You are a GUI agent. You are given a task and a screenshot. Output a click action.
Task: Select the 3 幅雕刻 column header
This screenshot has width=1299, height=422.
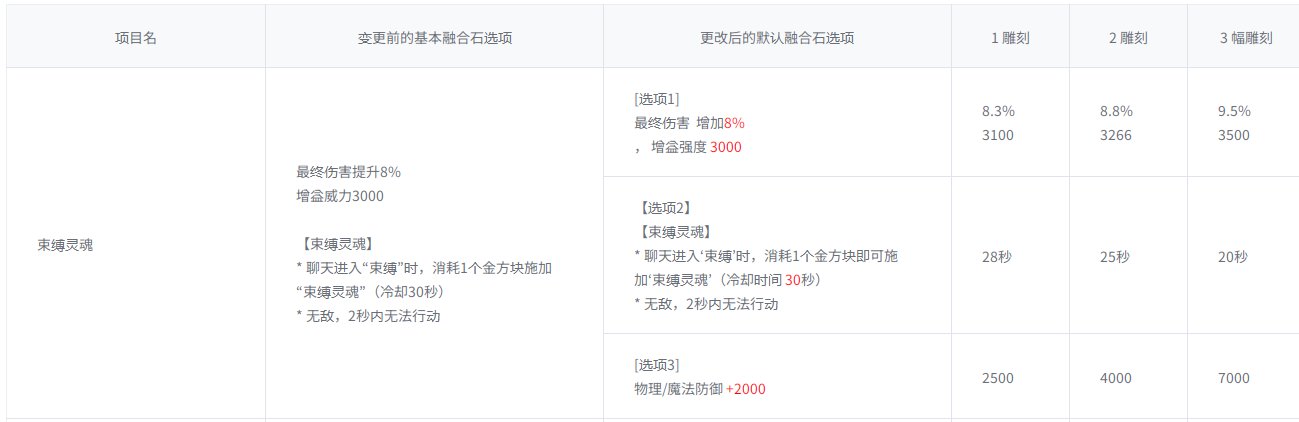click(x=1245, y=37)
